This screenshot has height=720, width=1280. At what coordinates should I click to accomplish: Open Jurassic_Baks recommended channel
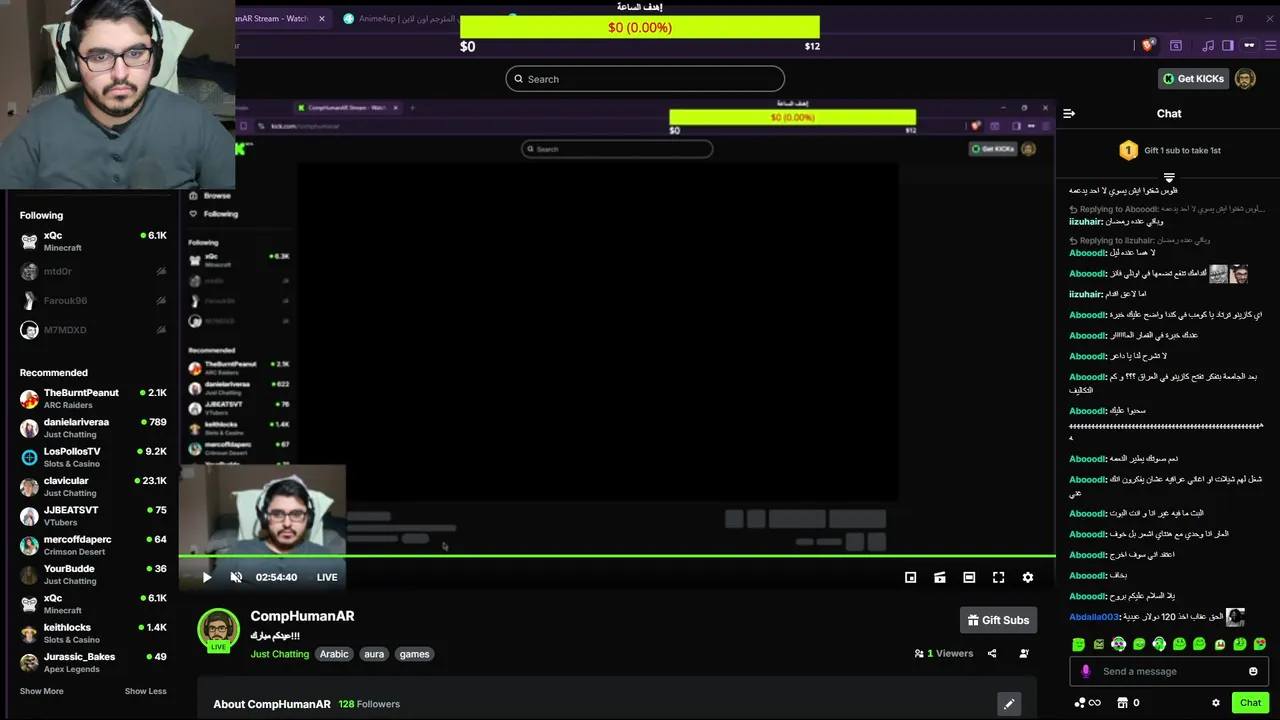click(x=93, y=662)
